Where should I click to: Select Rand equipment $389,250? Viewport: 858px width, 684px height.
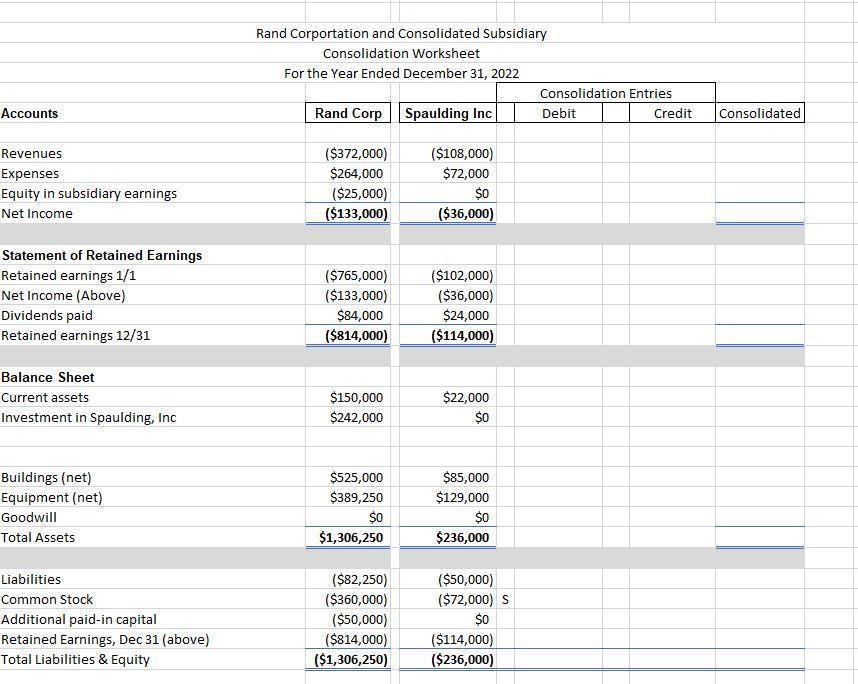pyautogui.click(x=356, y=497)
